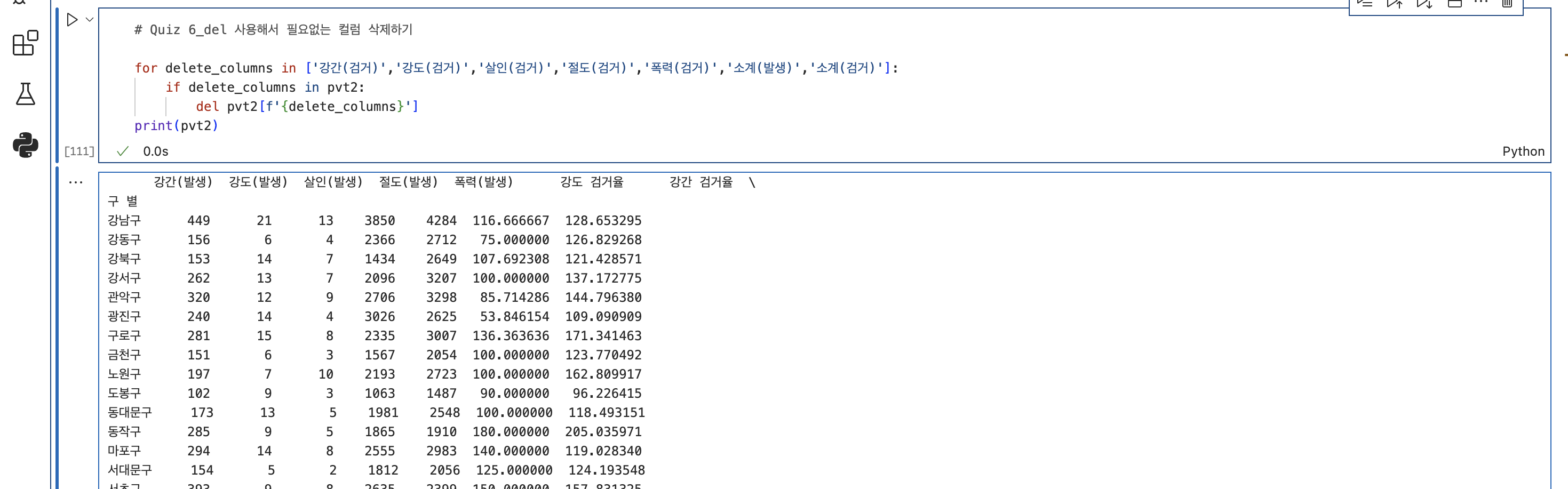The height and width of the screenshot is (489, 1568).
Task: Click the print(pvt2) line
Action: (176, 126)
